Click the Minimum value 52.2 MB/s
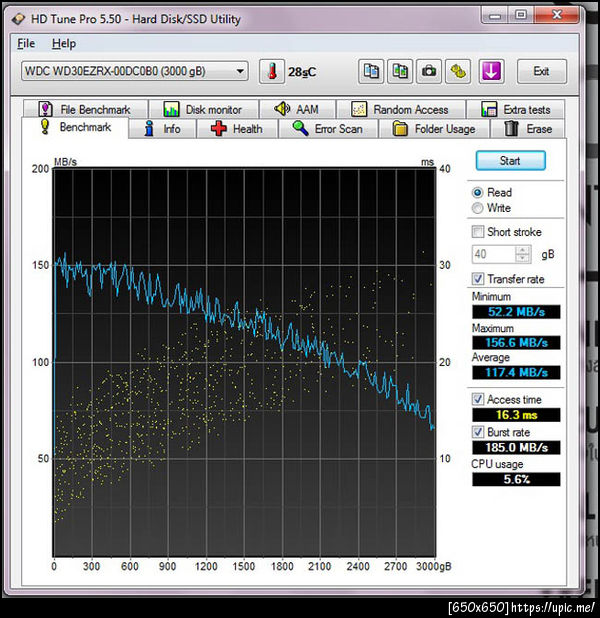This screenshot has height=618, width=600. click(516, 312)
